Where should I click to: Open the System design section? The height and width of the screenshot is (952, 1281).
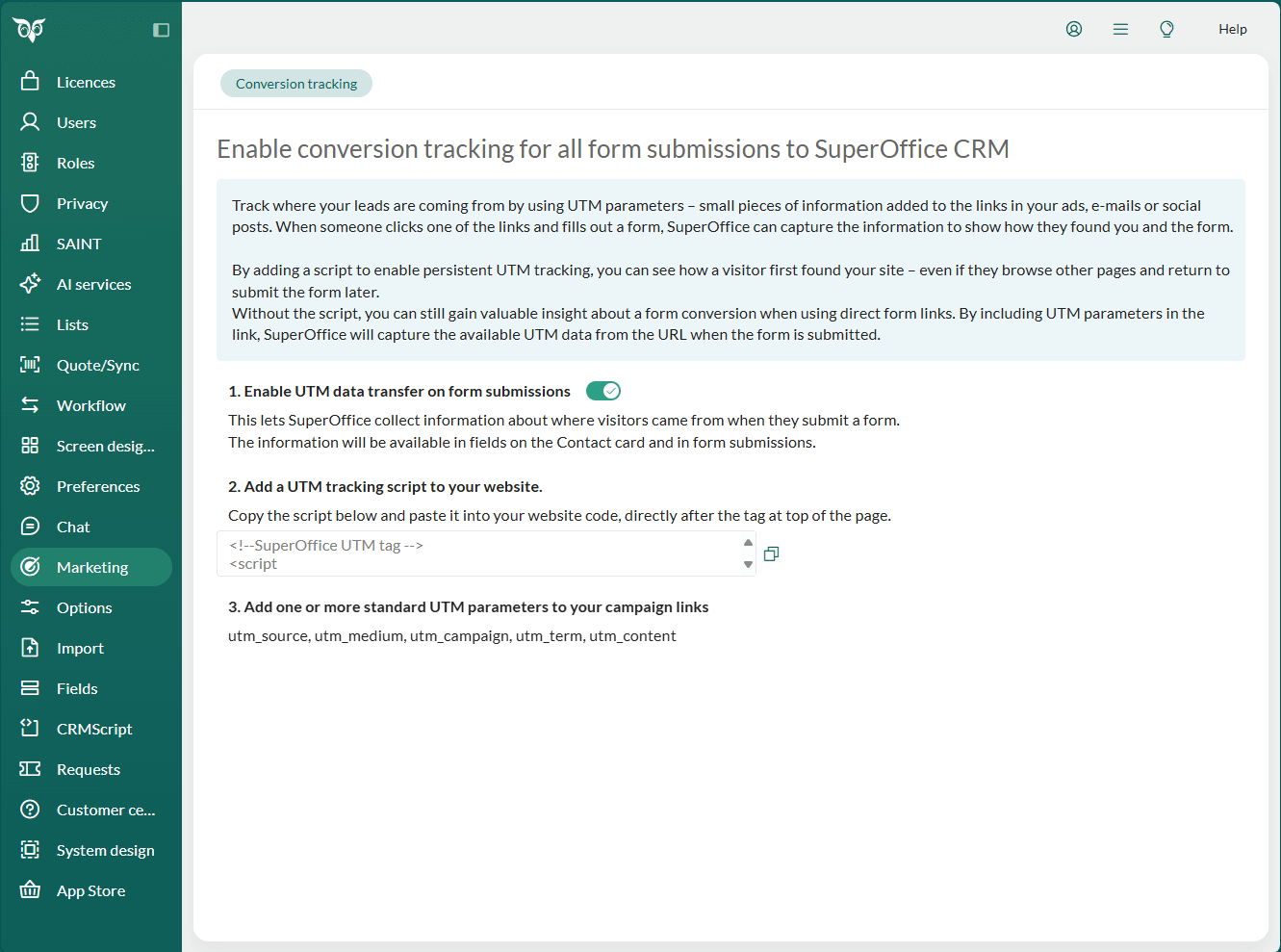(x=106, y=850)
